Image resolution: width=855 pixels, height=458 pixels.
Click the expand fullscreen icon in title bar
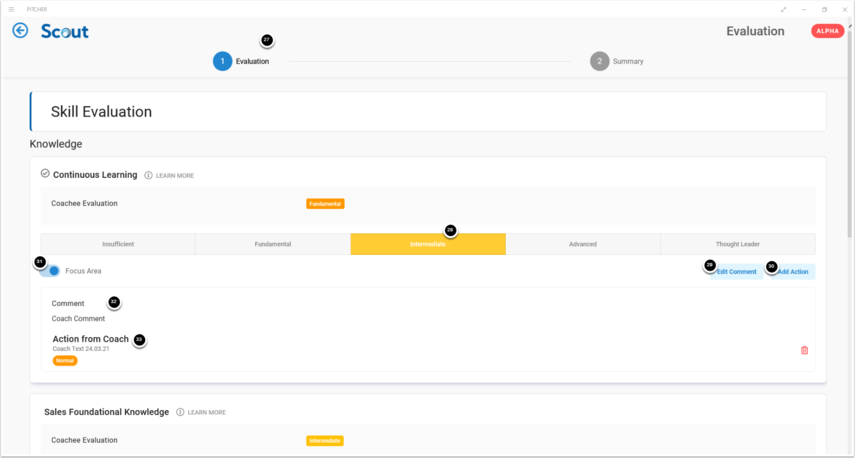click(783, 9)
